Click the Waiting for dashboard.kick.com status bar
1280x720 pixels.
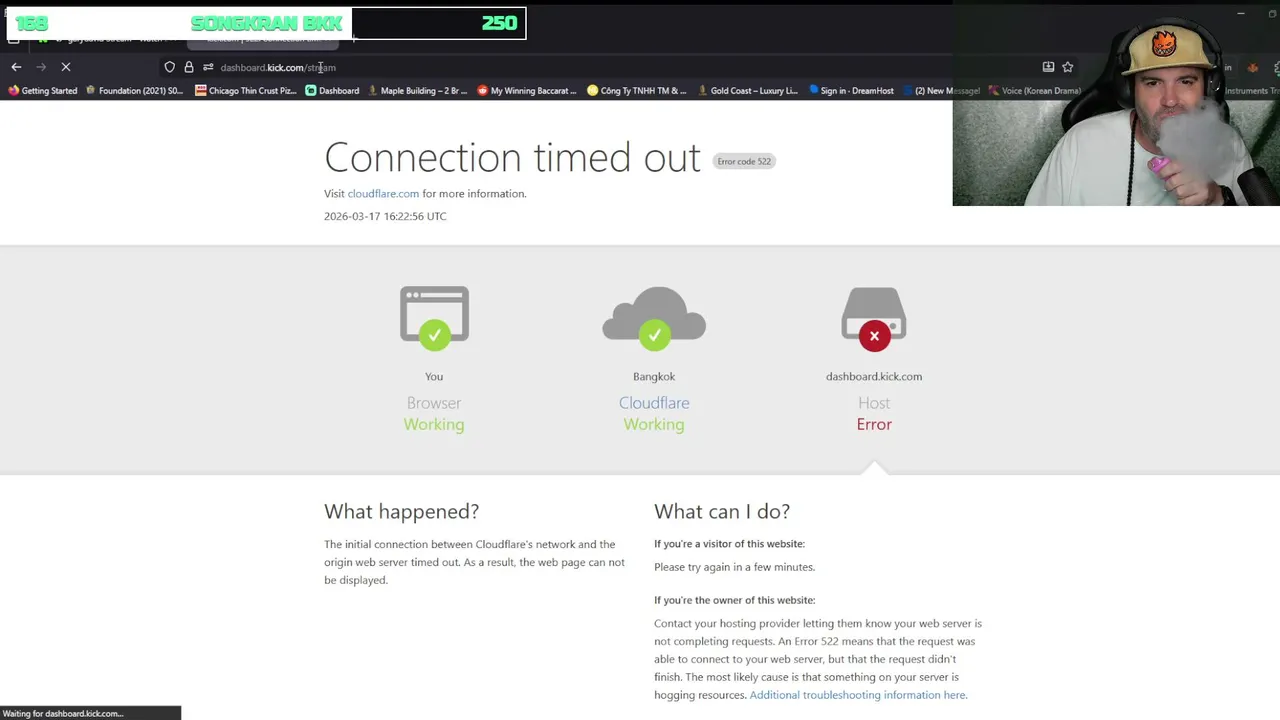click(90, 713)
